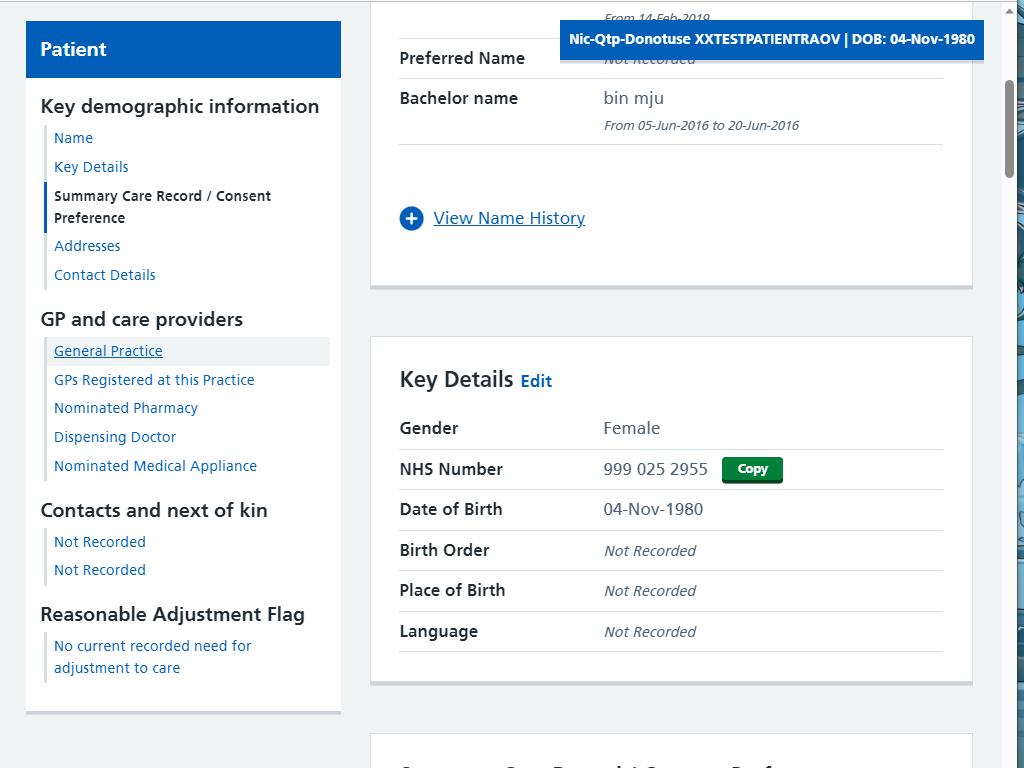
Task: Click the Gender value Female
Action: [x=632, y=428]
